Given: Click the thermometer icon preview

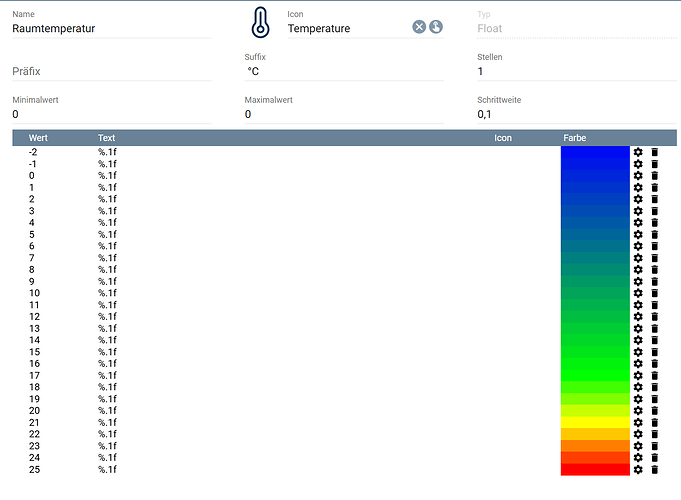Looking at the screenshot, I should point(260,23).
